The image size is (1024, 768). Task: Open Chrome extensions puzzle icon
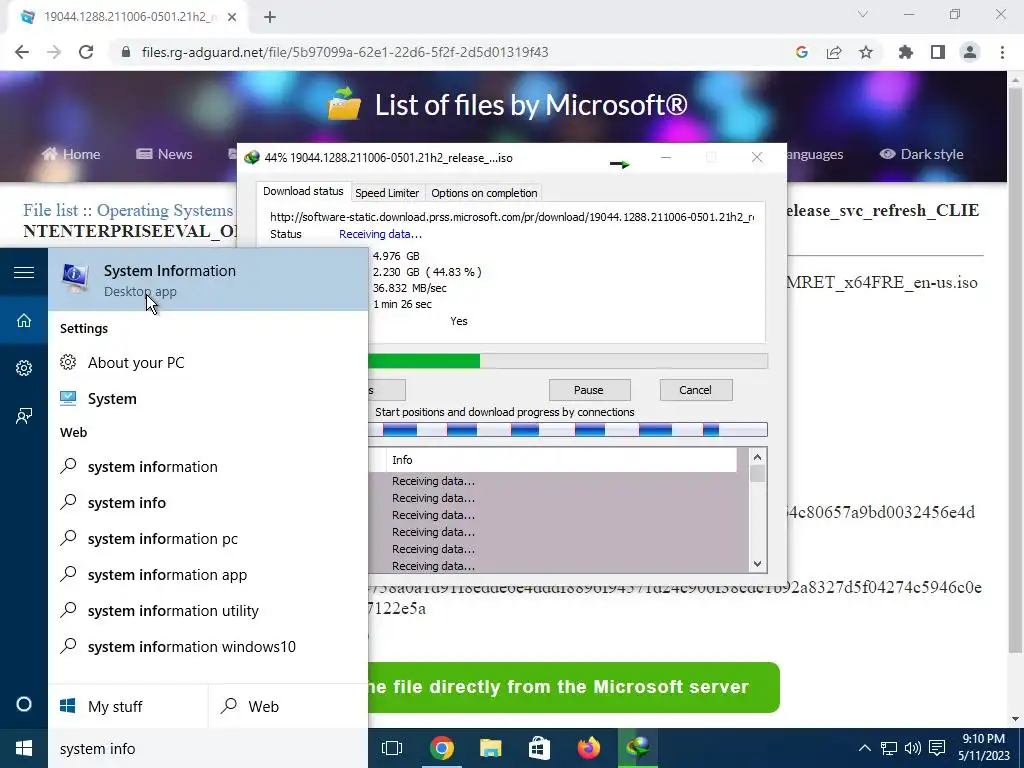(x=906, y=52)
